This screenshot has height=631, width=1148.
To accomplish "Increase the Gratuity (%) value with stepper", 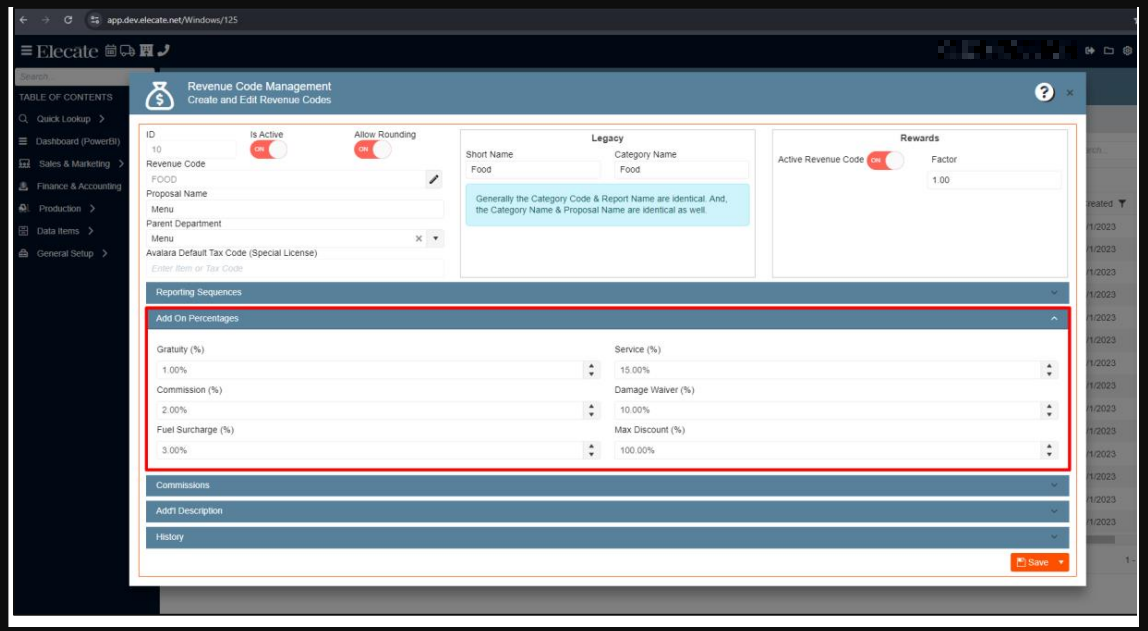I will click(591, 366).
